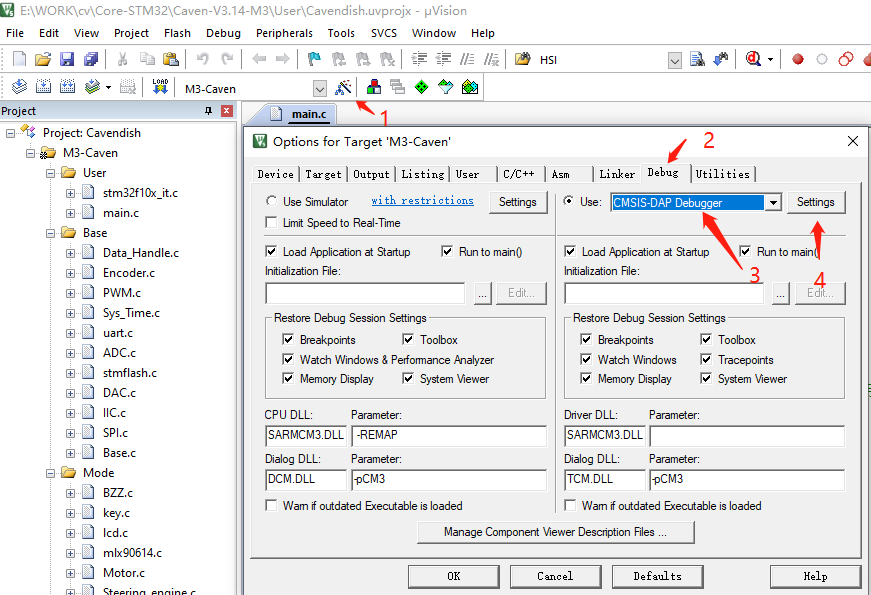Toggle Limit Speed to Real-Time checkbox
The image size is (871, 595).
coord(271,223)
